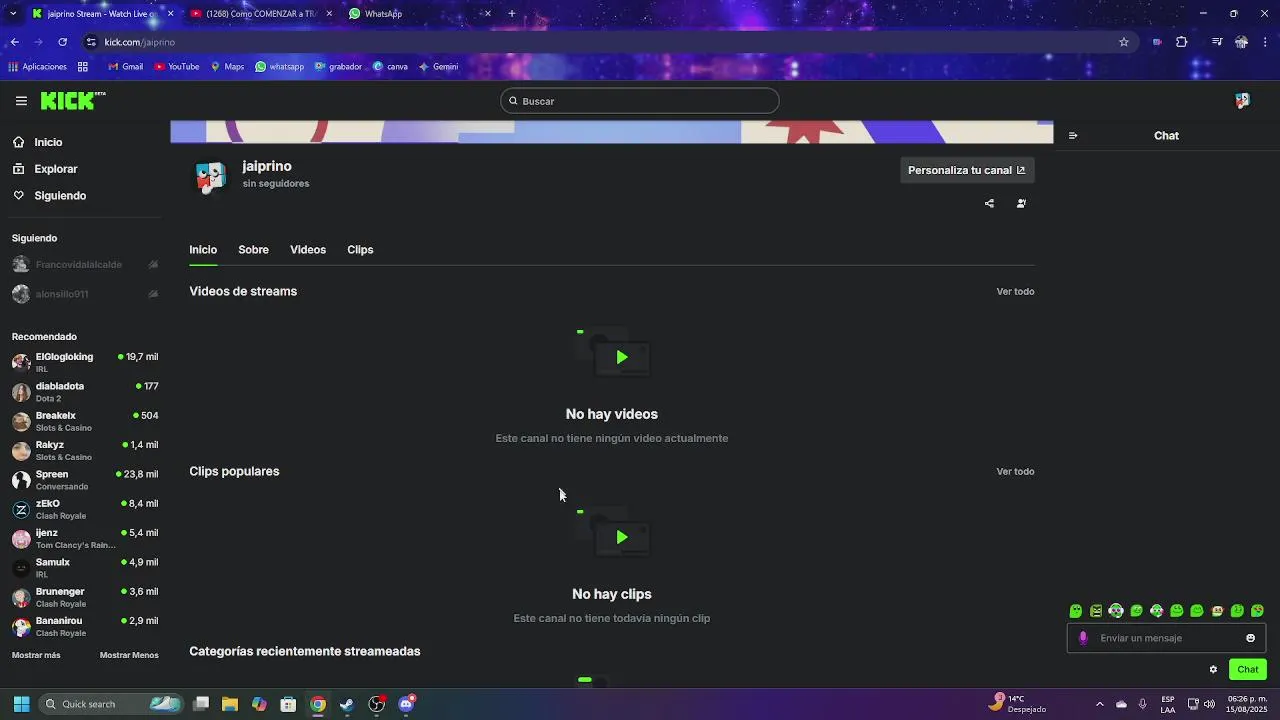Click the green Chat send button
The image size is (1280, 720).
click(1248, 670)
